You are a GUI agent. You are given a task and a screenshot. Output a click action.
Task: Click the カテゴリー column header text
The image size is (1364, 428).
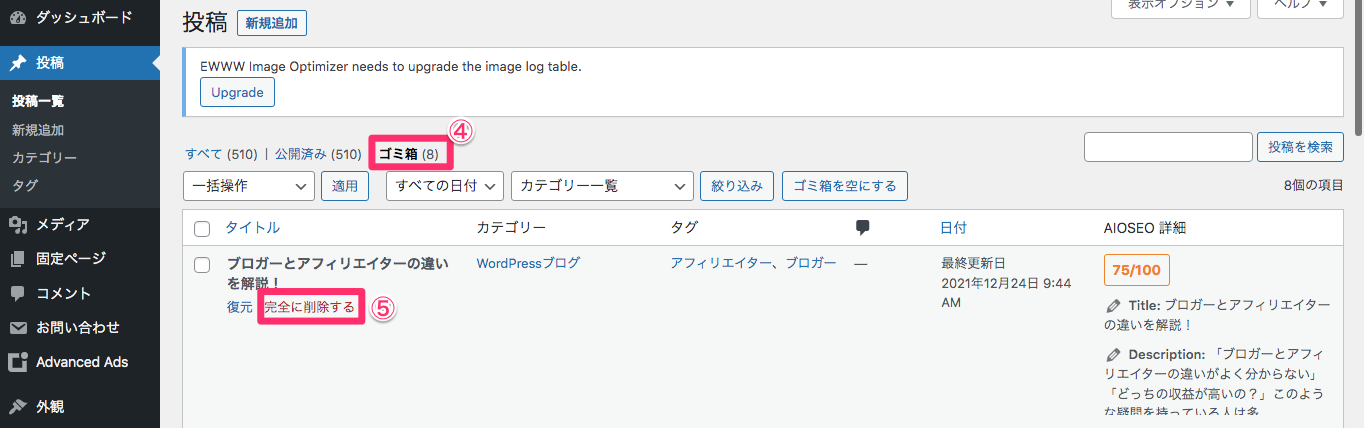coord(511,228)
